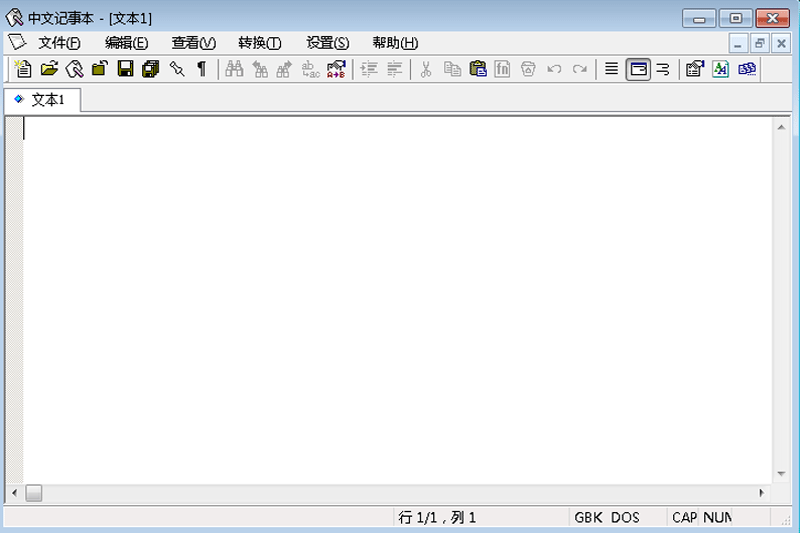Click the 行 1/1 , 列 1 status text

(x=437, y=518)
